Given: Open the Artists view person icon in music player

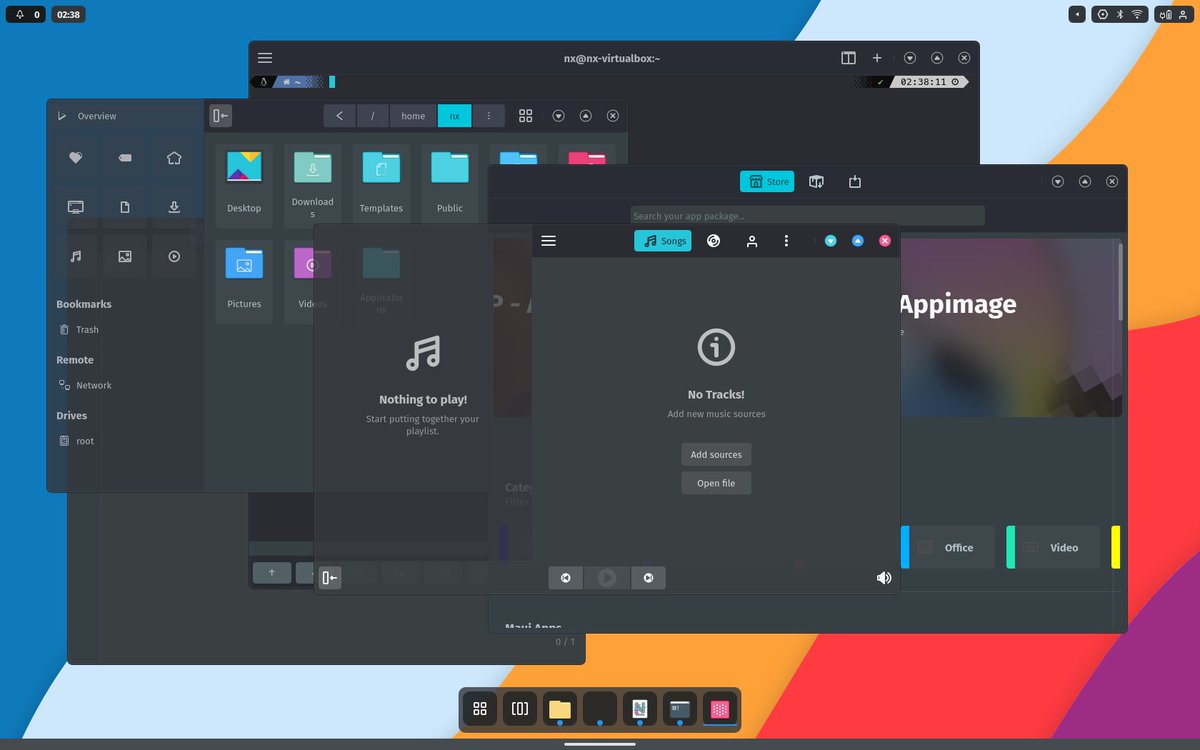Looking at the screenshot, I should (x=752, y=241).
